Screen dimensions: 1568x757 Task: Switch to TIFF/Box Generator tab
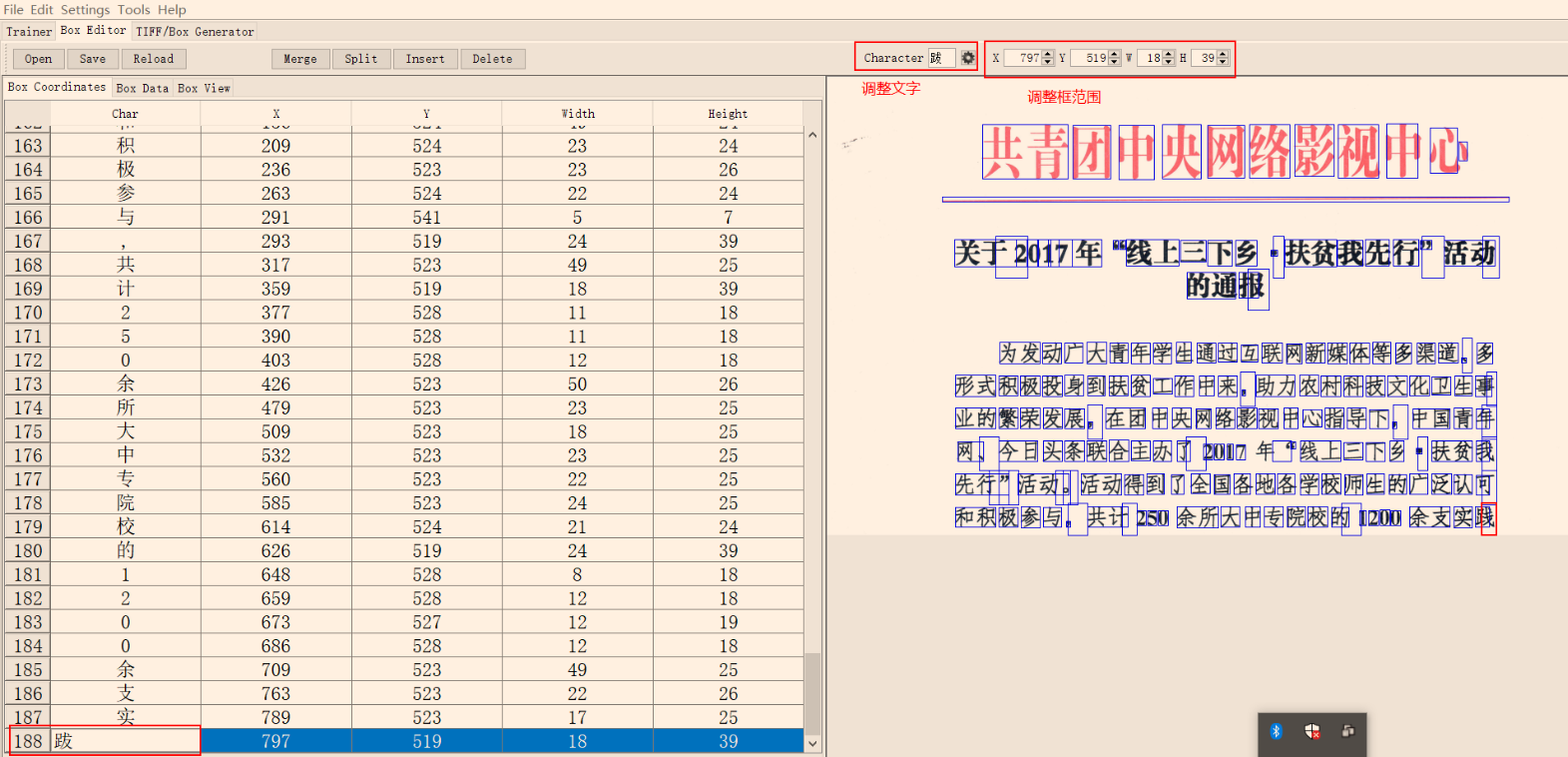click(x=195, y=31)
